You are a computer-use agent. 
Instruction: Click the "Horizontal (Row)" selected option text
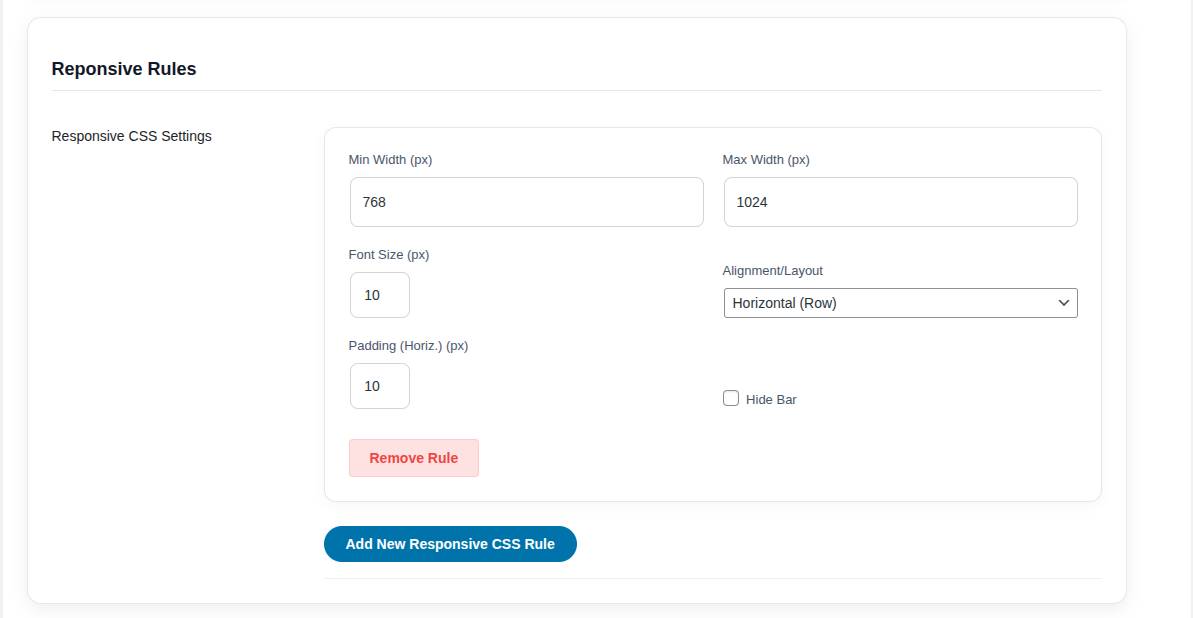[785, 303]
